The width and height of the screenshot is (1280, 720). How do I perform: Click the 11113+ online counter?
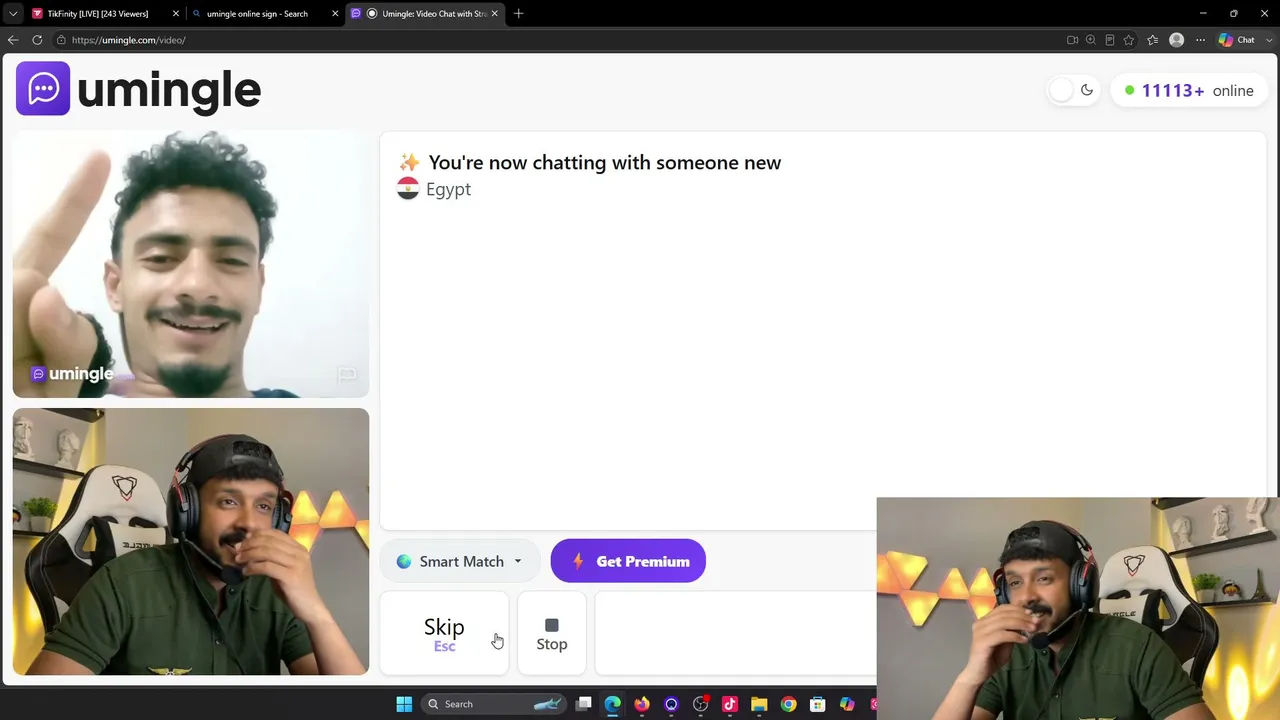tap(1188, 90)
